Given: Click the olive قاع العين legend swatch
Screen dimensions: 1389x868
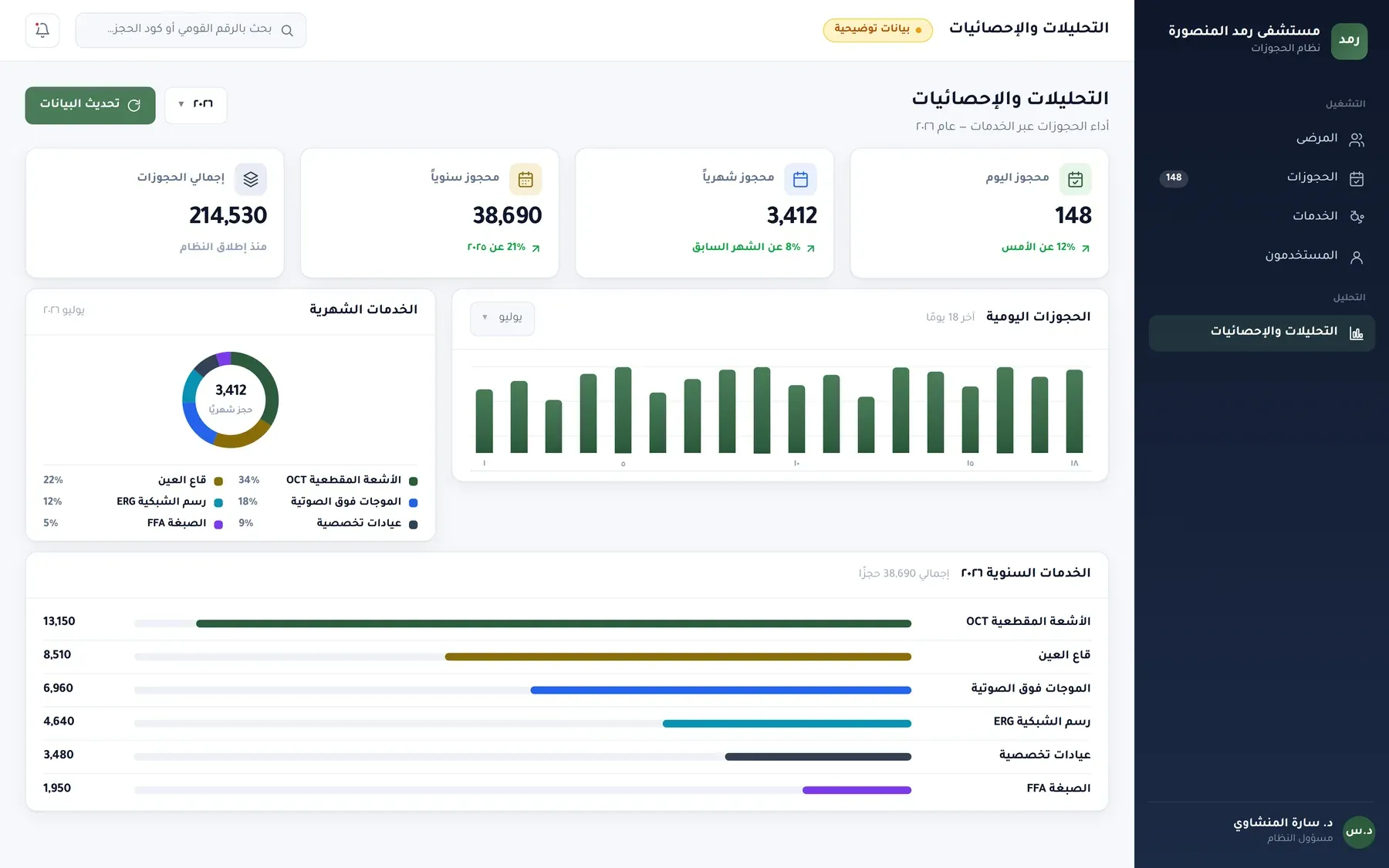Looking at the screenshot, I should (x=218, y=481).
